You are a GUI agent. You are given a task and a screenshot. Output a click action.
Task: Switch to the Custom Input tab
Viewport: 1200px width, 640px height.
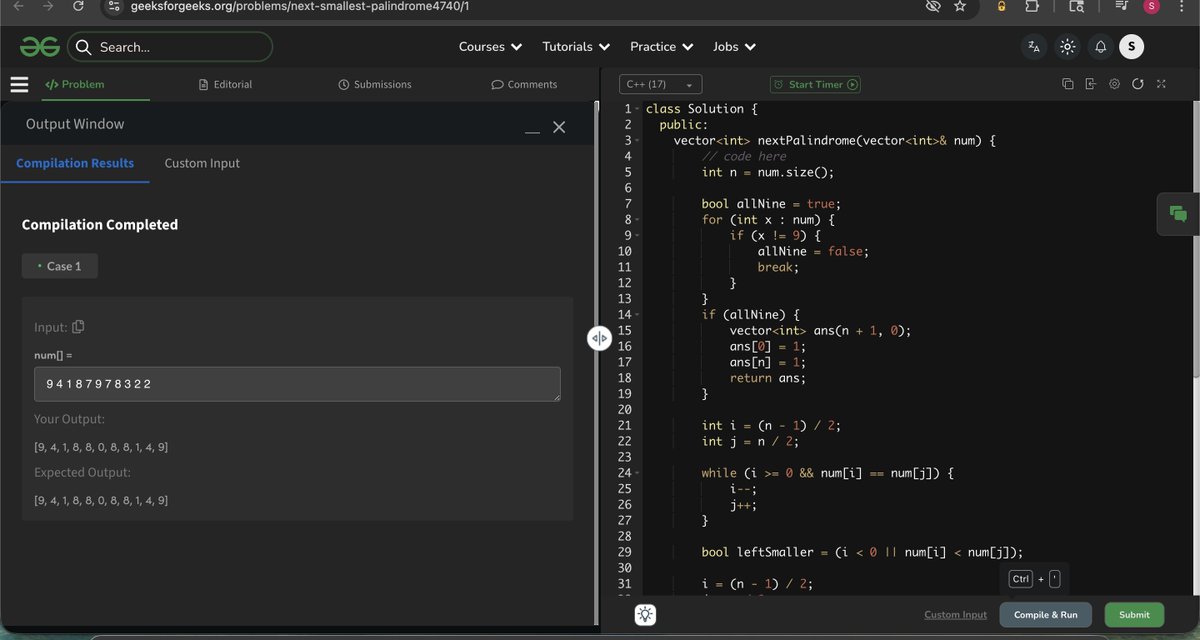coord(202,163)
